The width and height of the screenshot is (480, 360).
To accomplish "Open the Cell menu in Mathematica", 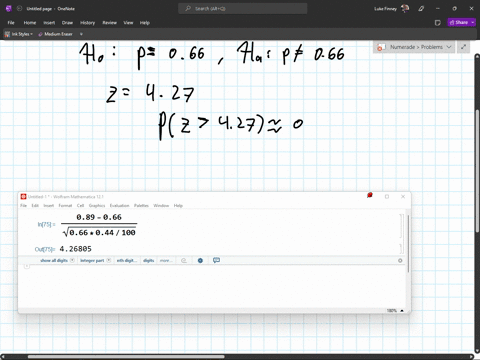I will [x=80, y=206].
